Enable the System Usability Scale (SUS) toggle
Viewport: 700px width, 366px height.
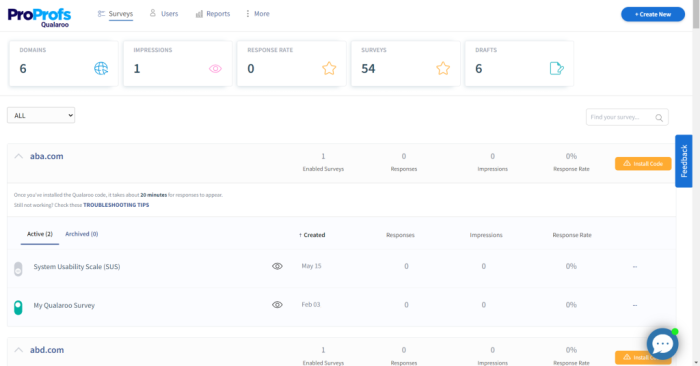coord(18,269)
